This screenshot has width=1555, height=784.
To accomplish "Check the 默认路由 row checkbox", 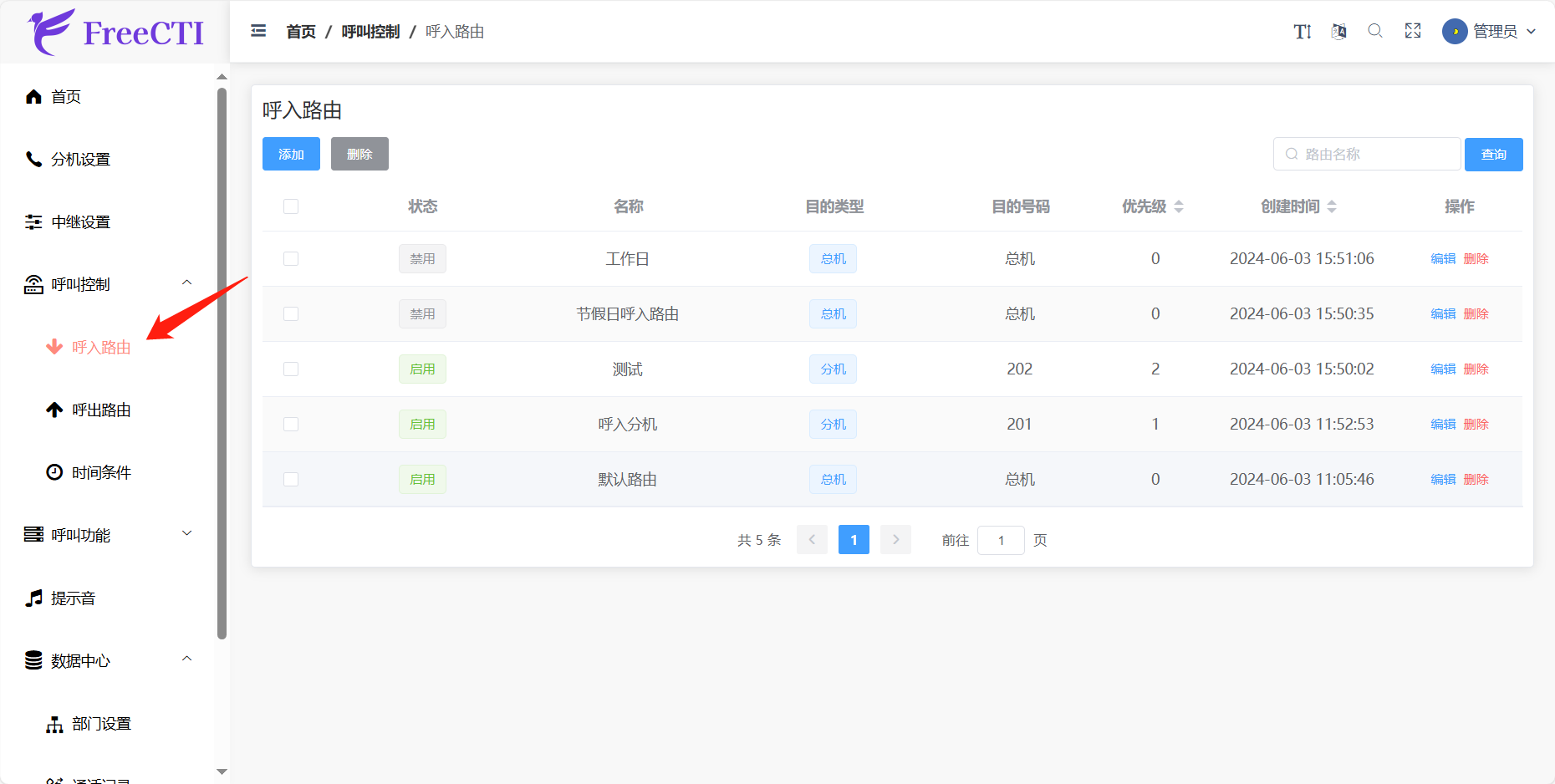I will pos(291,480).
